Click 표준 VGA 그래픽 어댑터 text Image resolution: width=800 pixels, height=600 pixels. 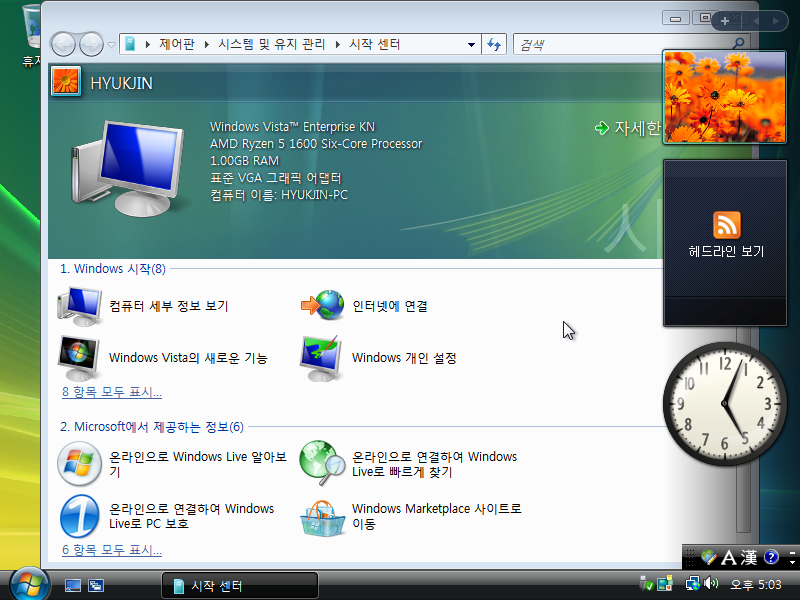click(276, 178)
